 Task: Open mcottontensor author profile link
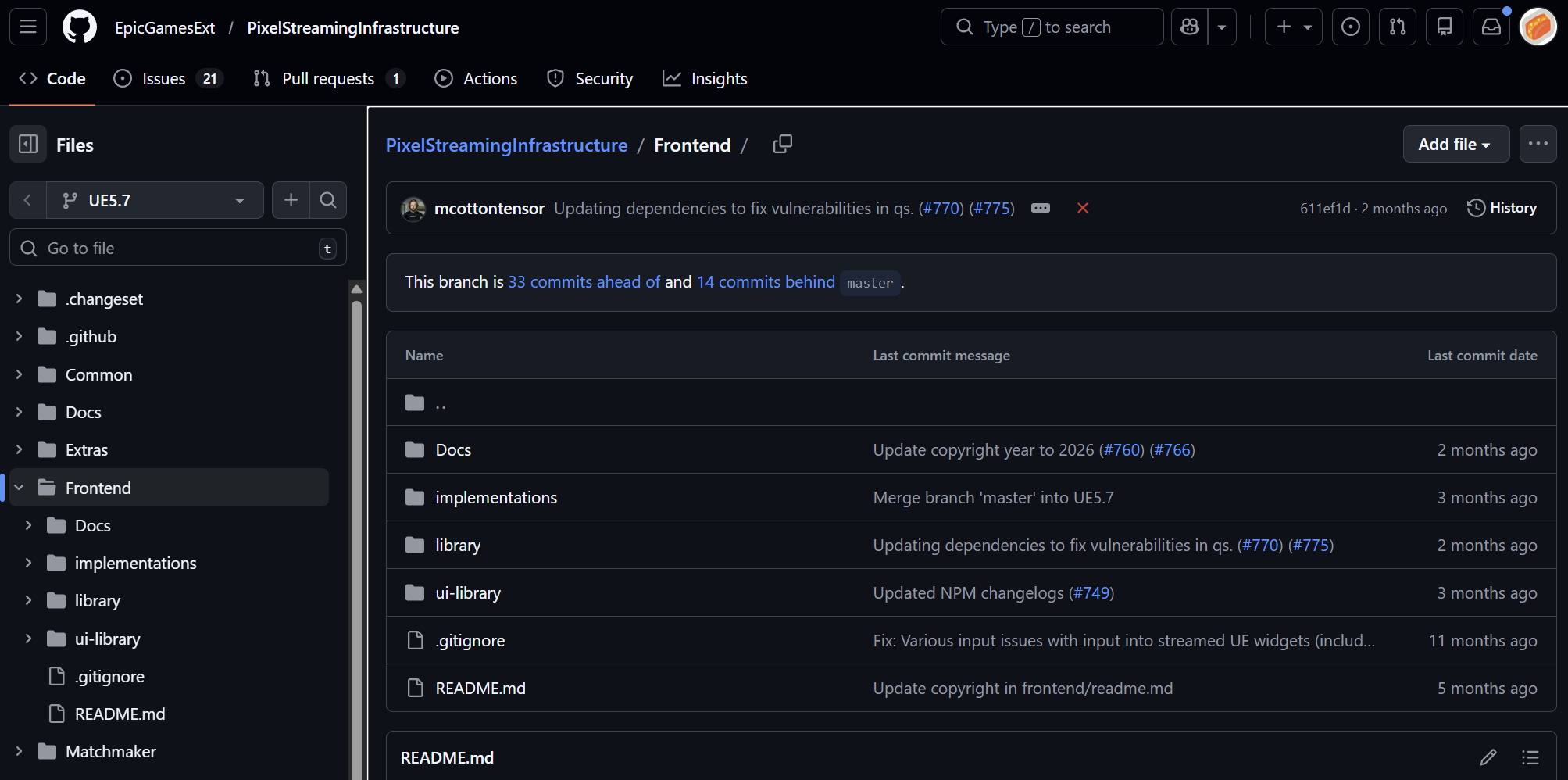[x=489, y=209]
